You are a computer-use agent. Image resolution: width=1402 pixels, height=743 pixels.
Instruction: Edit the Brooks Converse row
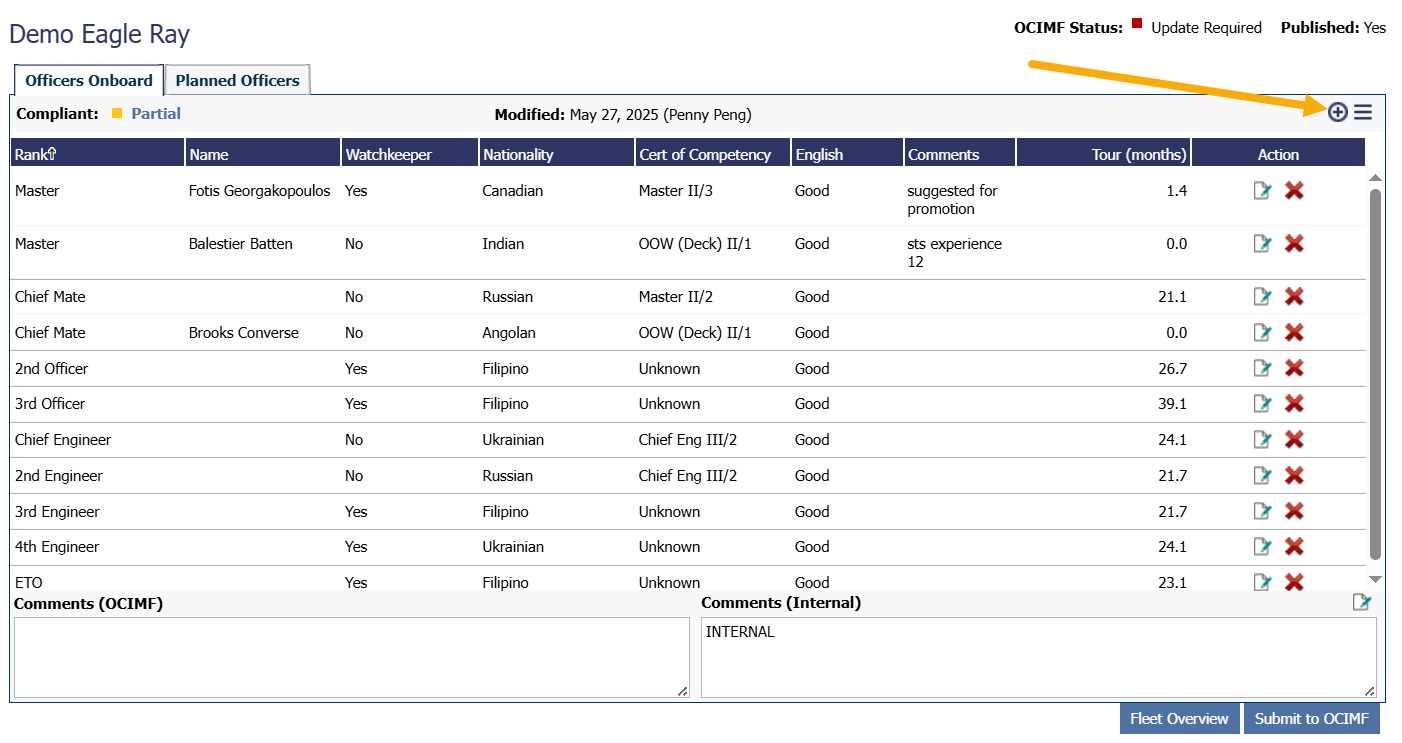pyautogui.click(x=1262, y=332)
